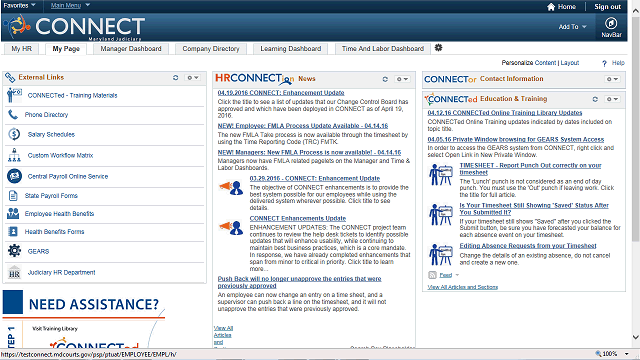Expand the Feed dropdown arrow

[457, 275]
